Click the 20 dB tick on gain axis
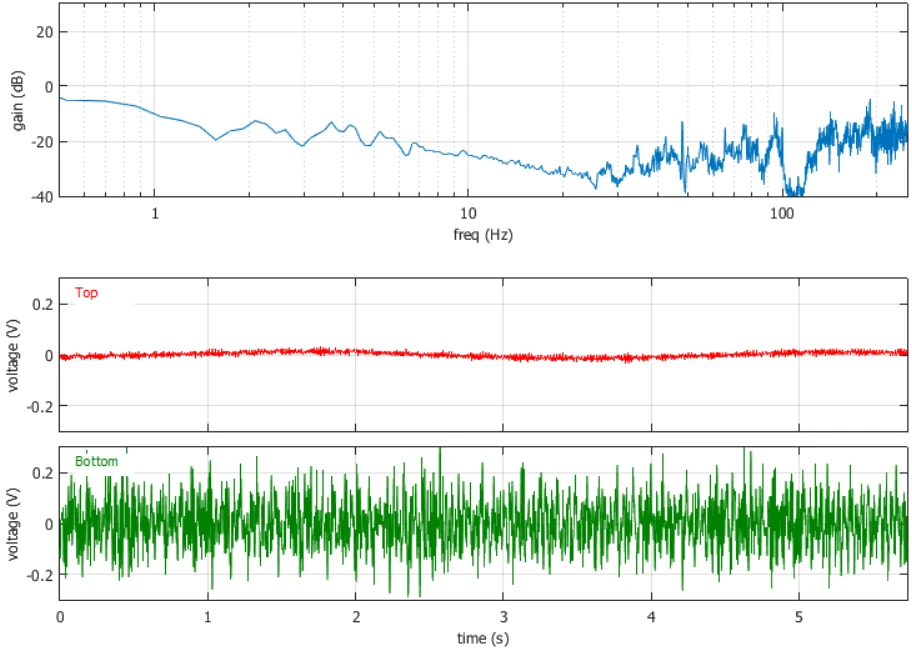912x652 pixels. (x=44, y=32)
